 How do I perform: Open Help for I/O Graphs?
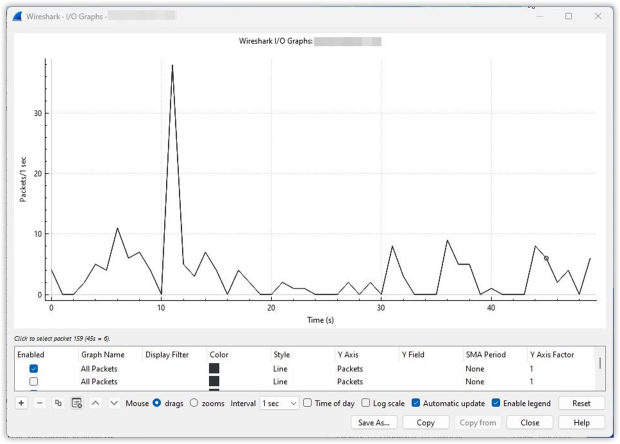[581, 423]
